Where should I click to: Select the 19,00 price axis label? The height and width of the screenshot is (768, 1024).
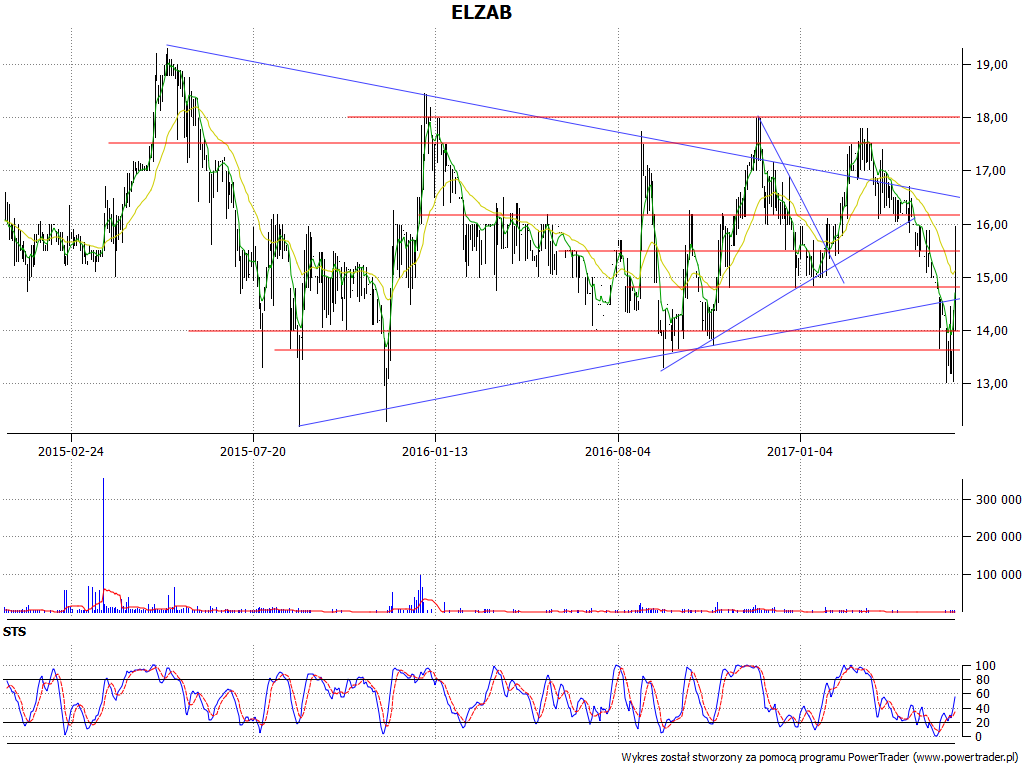coord(991,65)
